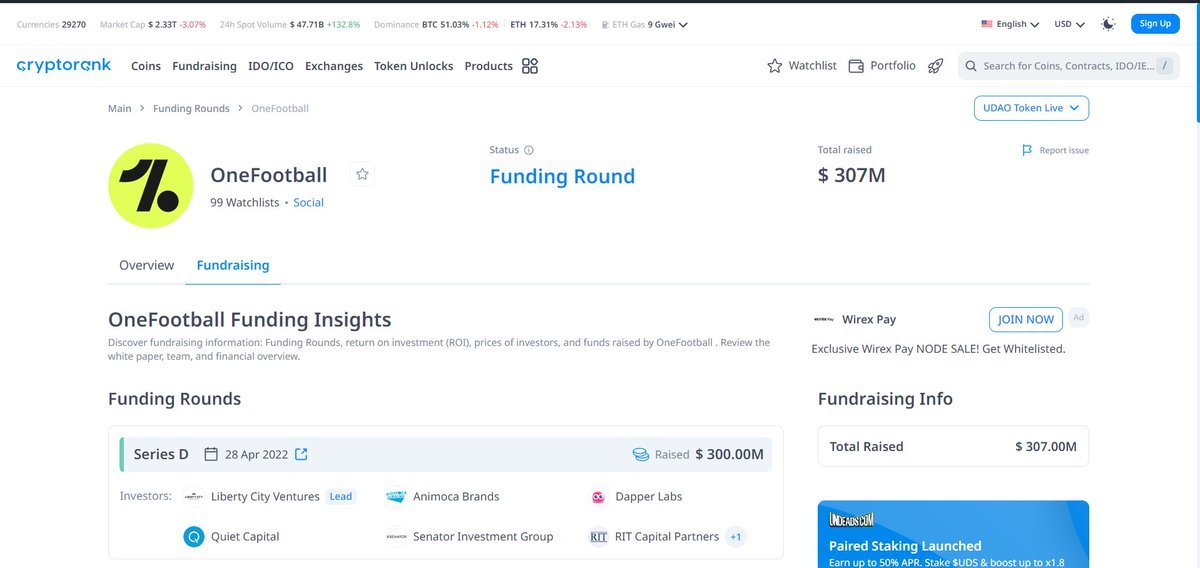Click the $ 300.00M raised amount
Viewport: 1200px width, 568px height.
(x=729, y=454)
